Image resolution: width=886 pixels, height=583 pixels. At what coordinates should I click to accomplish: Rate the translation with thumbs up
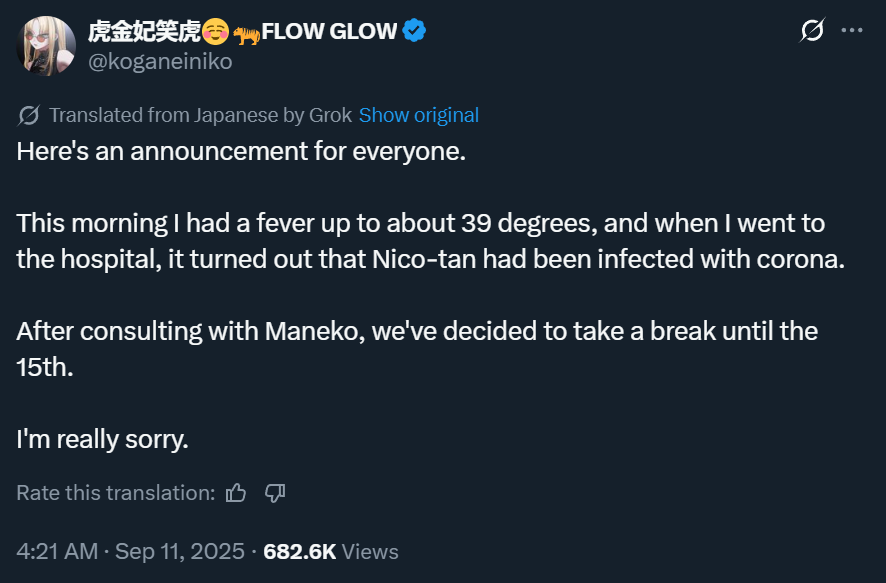pos(236,492)
